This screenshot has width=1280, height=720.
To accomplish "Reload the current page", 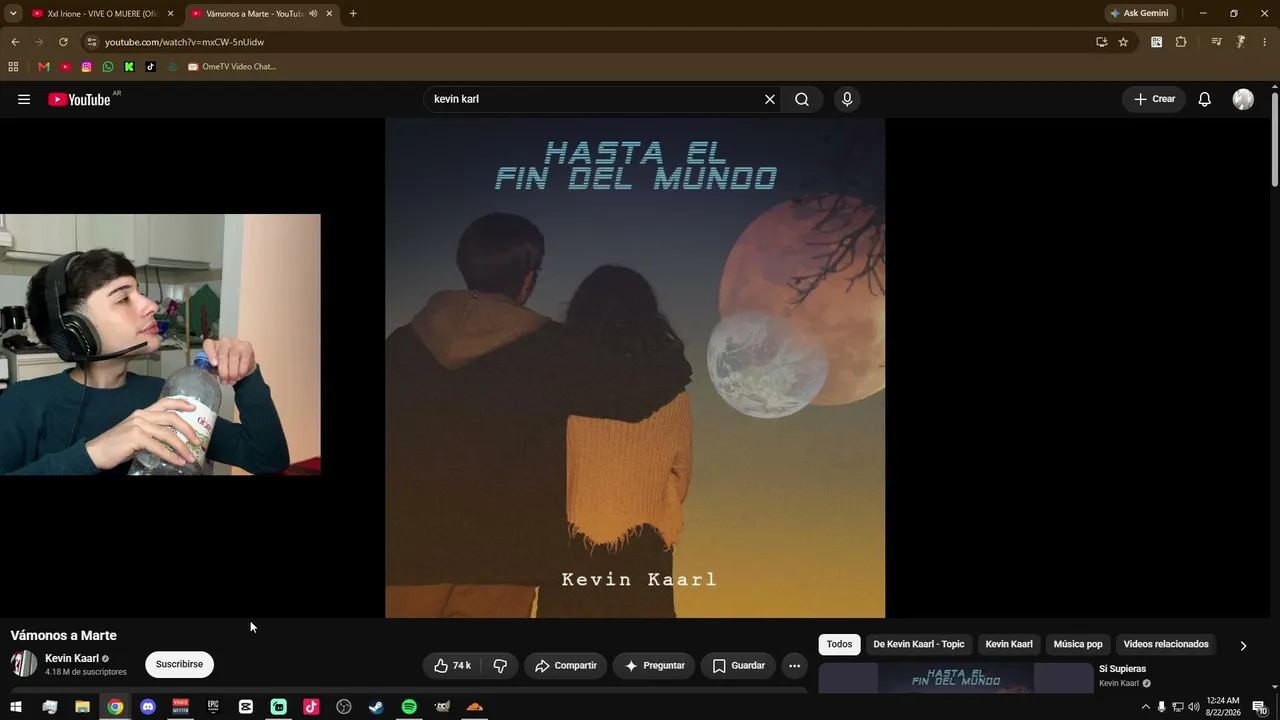I will [63, 42].
